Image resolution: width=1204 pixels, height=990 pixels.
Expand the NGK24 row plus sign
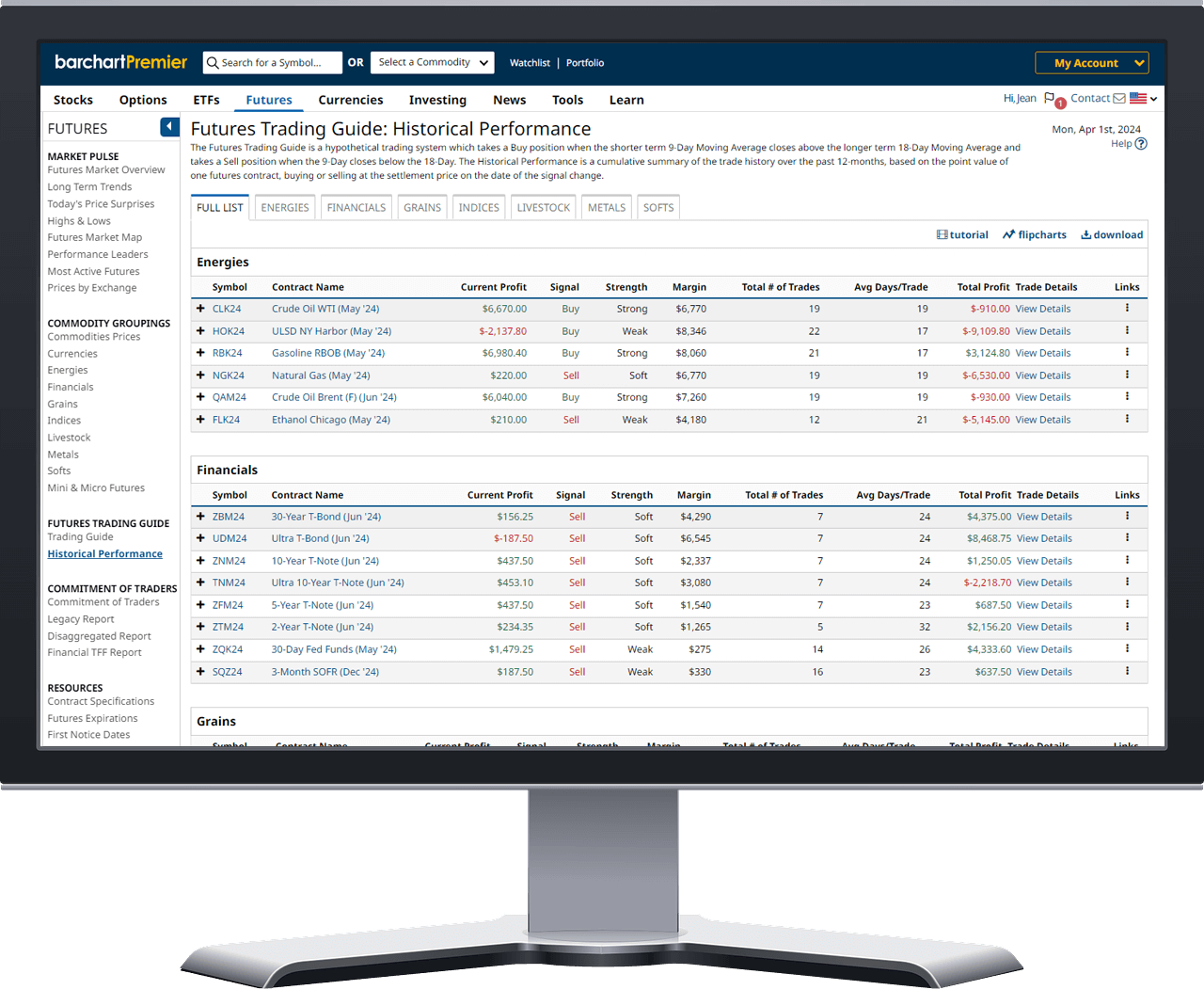200,375
